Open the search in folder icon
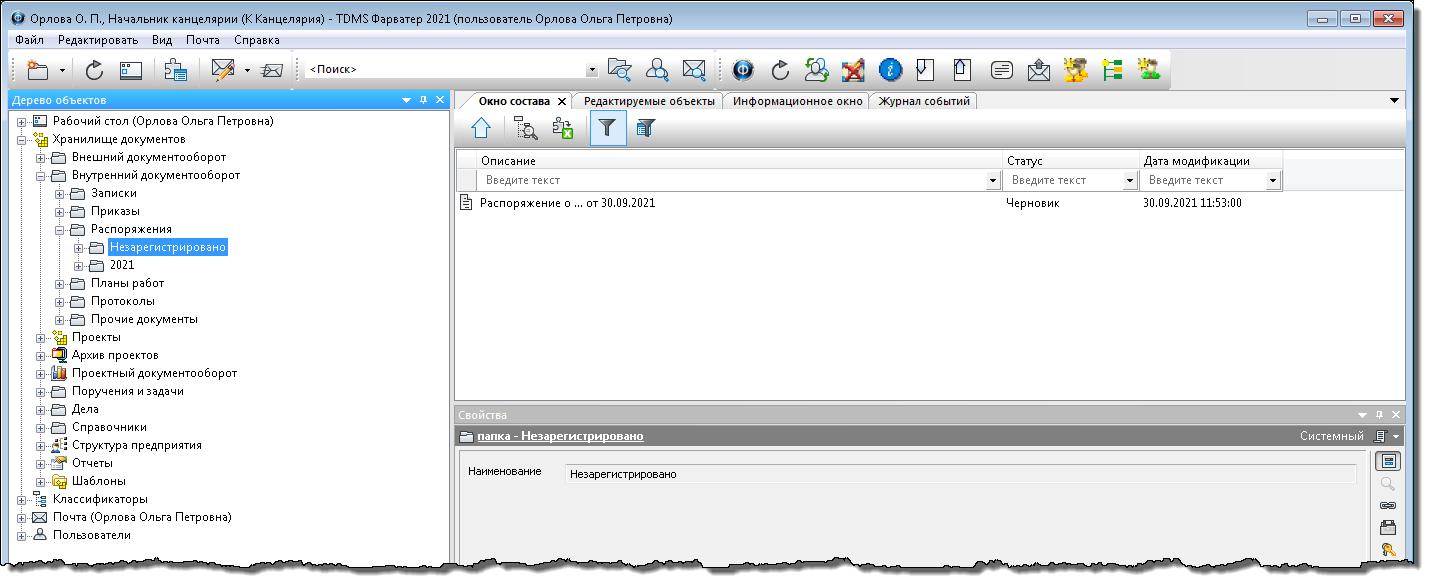1429x583 pixels. pyautogui.click(x=620, y=70)
